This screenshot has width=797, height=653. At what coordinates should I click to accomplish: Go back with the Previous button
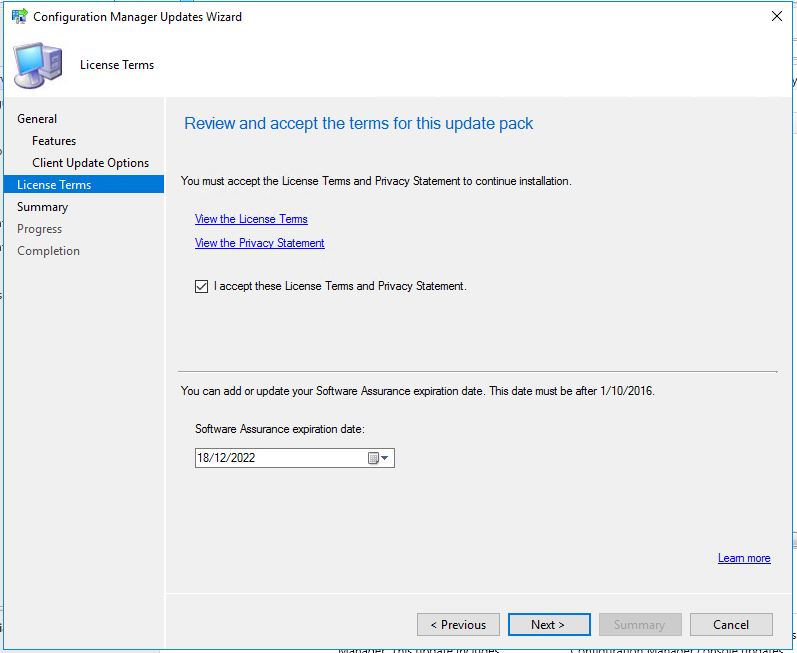(x=458, y=624)
